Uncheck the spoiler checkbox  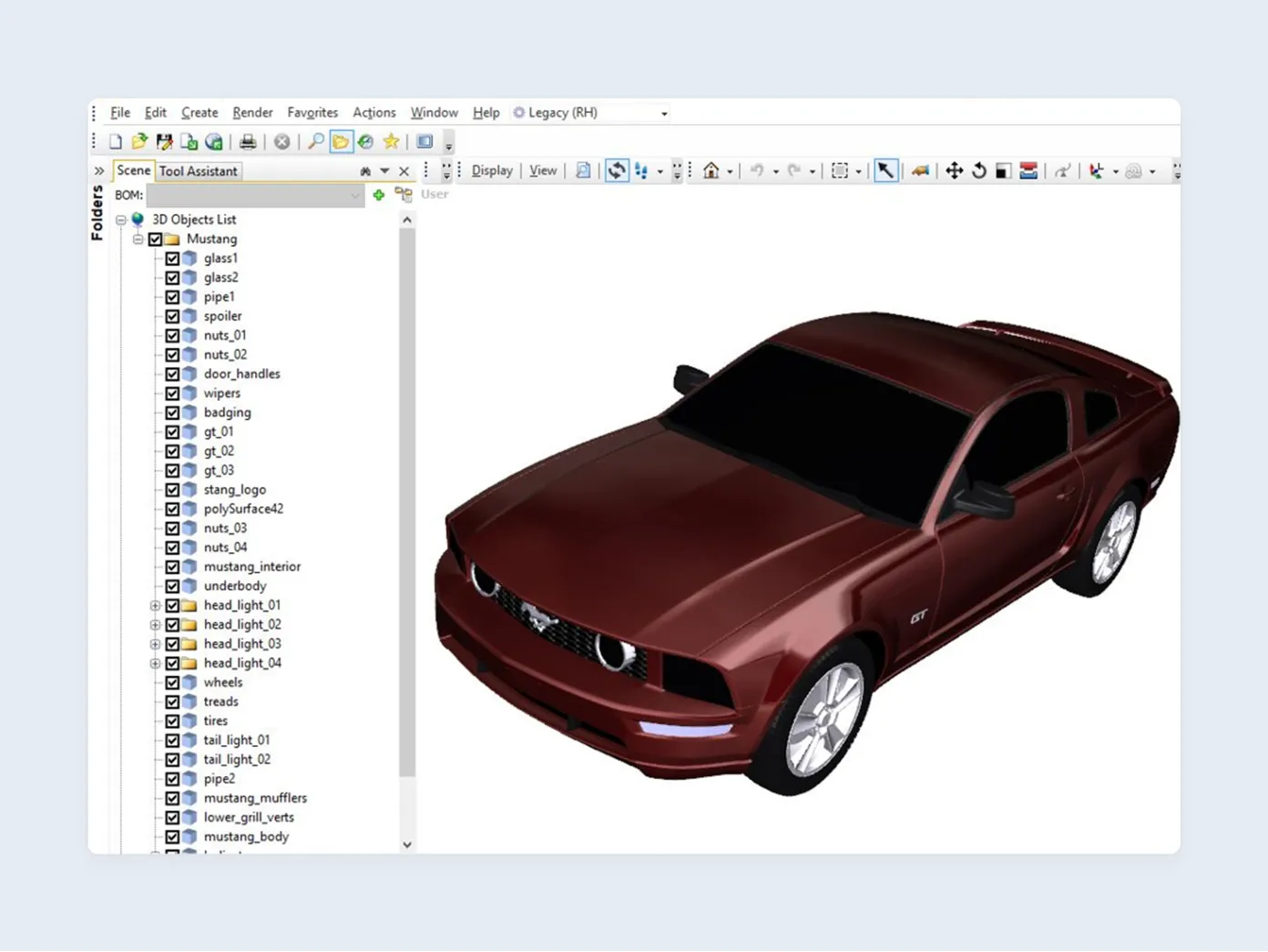pos(172,316)
